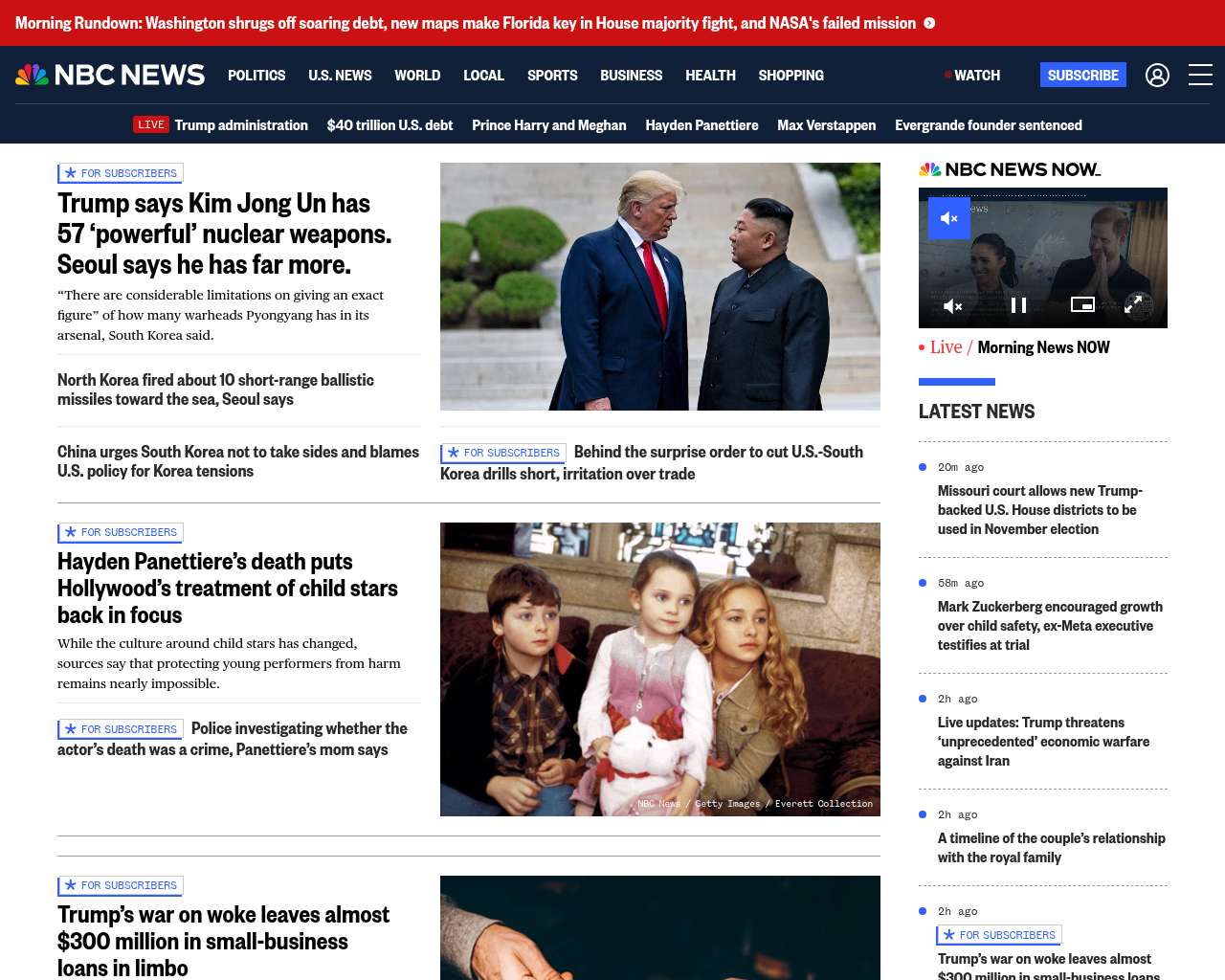Open the U.S.-South Korea drills story

pos(653,462)
